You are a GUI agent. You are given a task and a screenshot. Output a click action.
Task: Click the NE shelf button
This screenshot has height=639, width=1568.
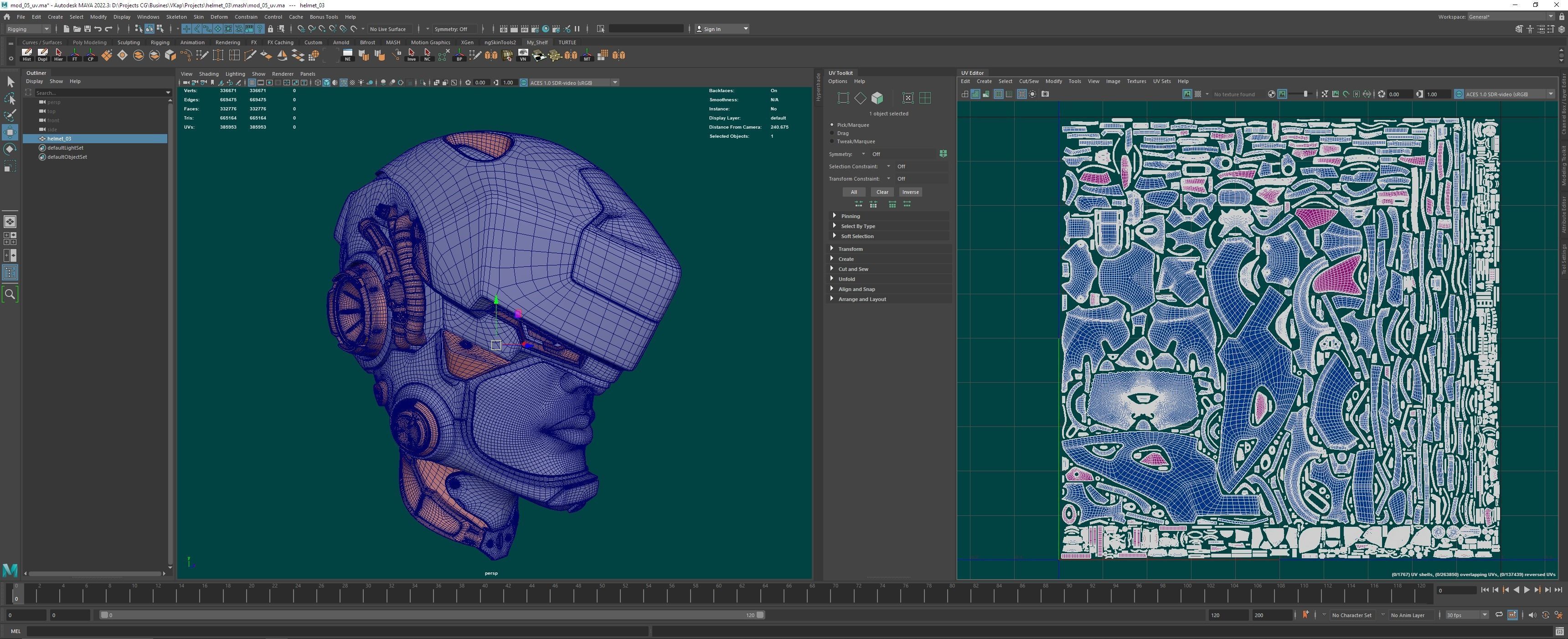[x=348, y=56]
